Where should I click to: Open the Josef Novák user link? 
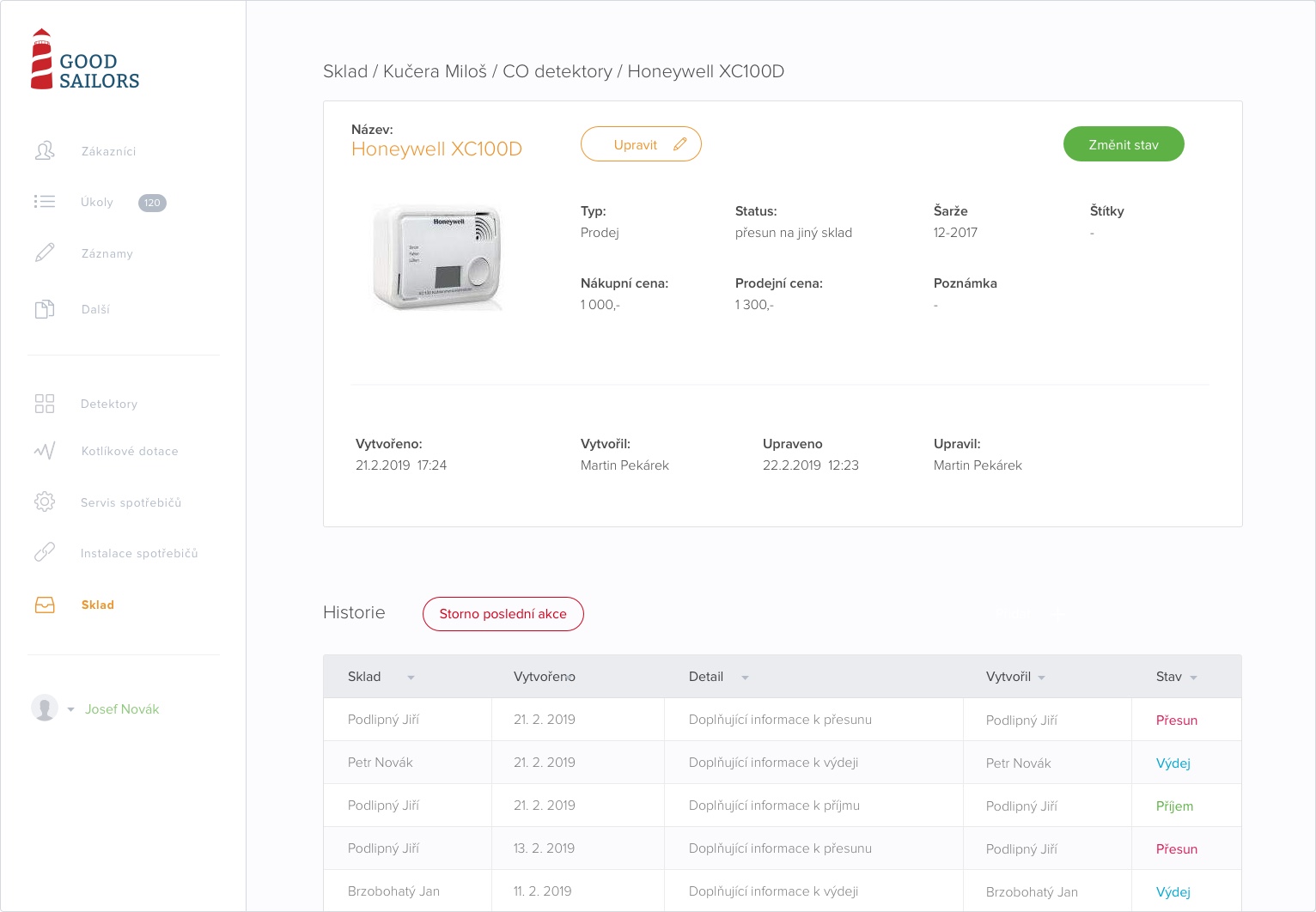click(x=122, y=709)
